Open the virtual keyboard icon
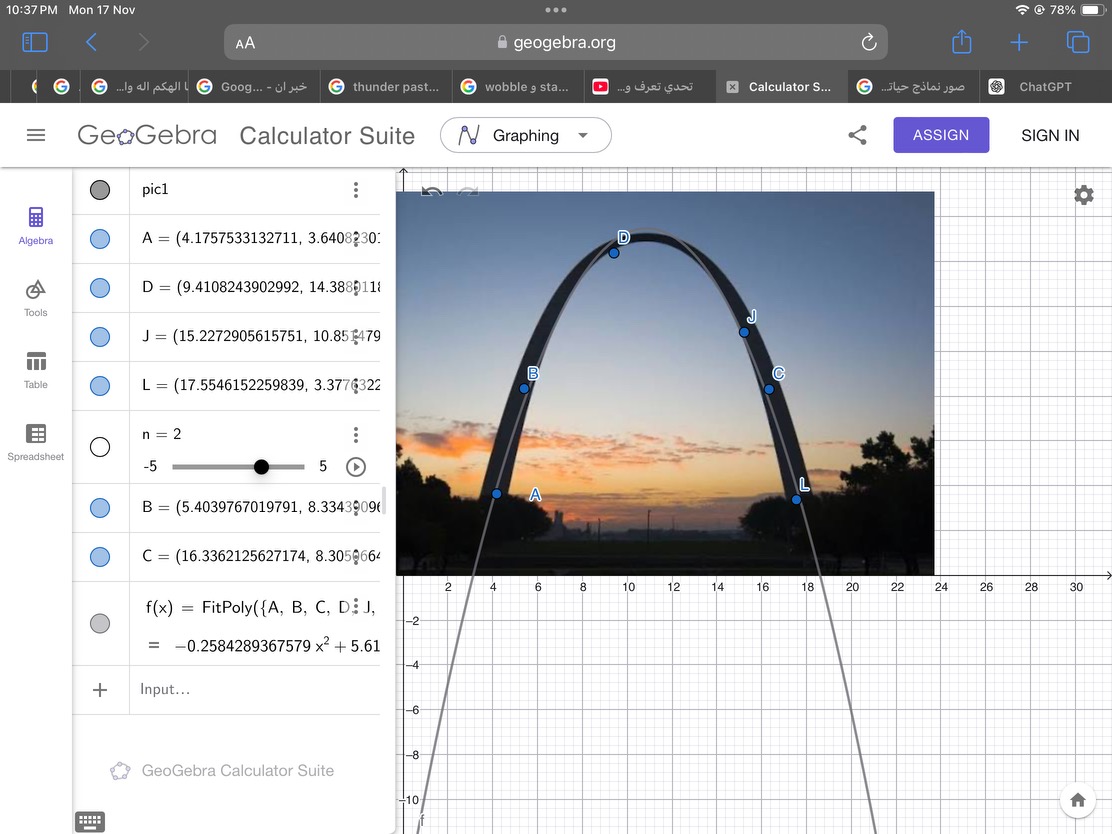 point(90,821)
